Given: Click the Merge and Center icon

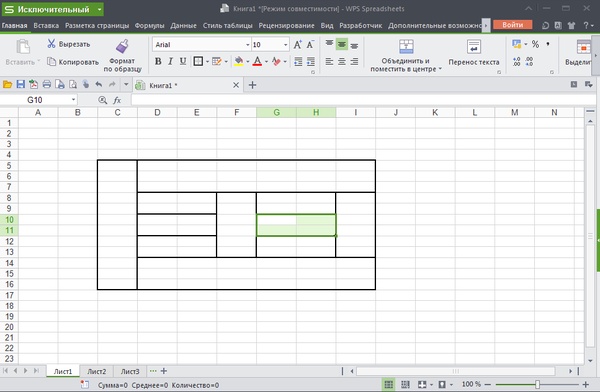Looking at the screenshot, I should coord(406,46).
